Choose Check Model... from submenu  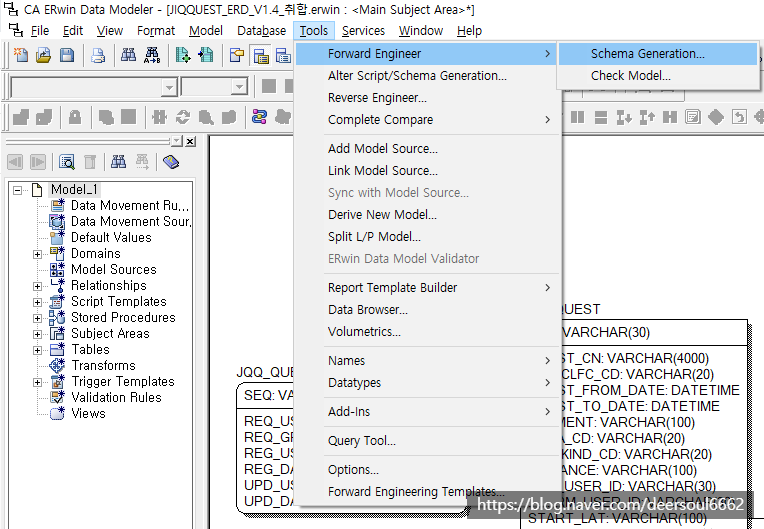pos(658,76)
